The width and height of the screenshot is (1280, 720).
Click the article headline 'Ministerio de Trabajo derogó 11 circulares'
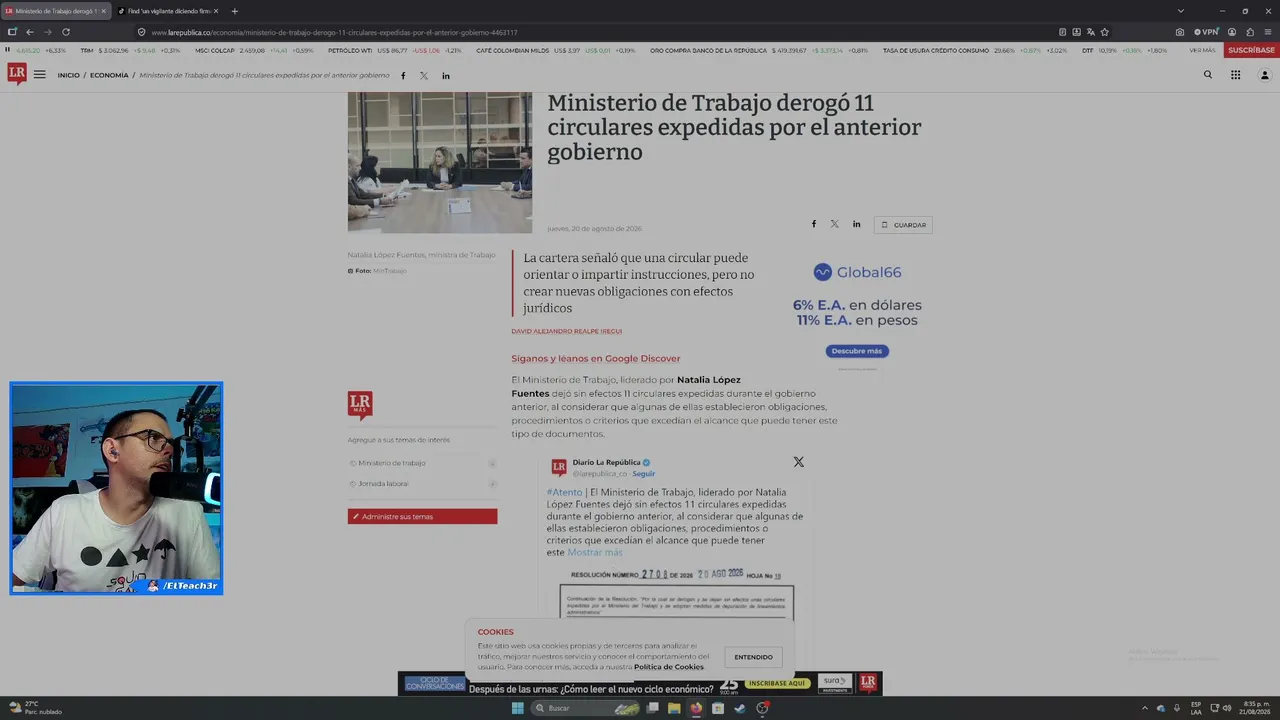tap(734, 127)
